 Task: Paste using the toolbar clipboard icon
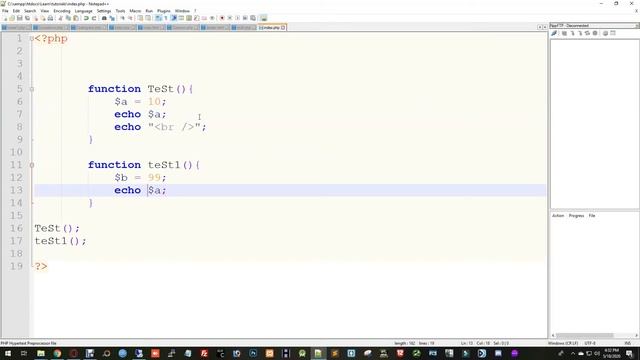76,18
